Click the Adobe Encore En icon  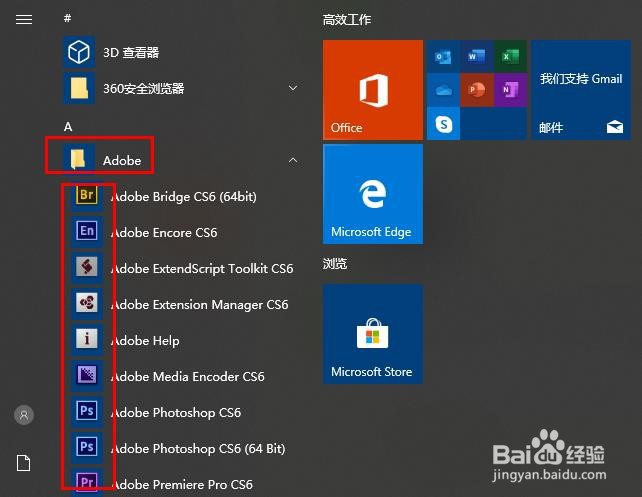pyautogui.click(x=87, y=231)
